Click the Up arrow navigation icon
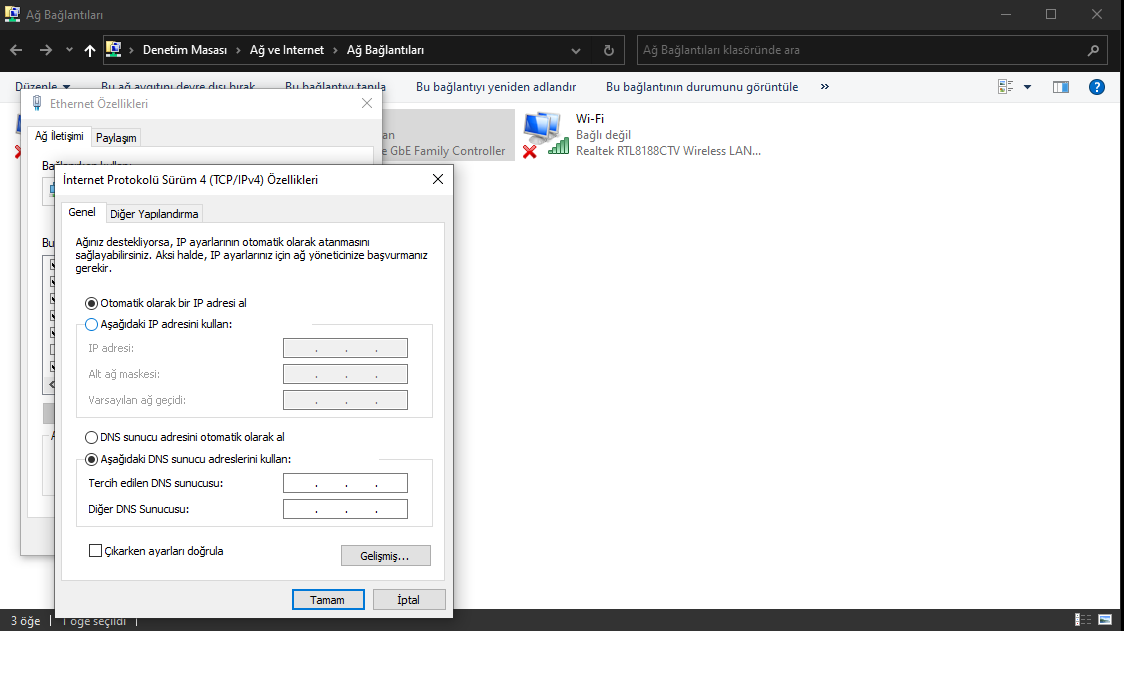1124x687 pixels. click(90, 50)
